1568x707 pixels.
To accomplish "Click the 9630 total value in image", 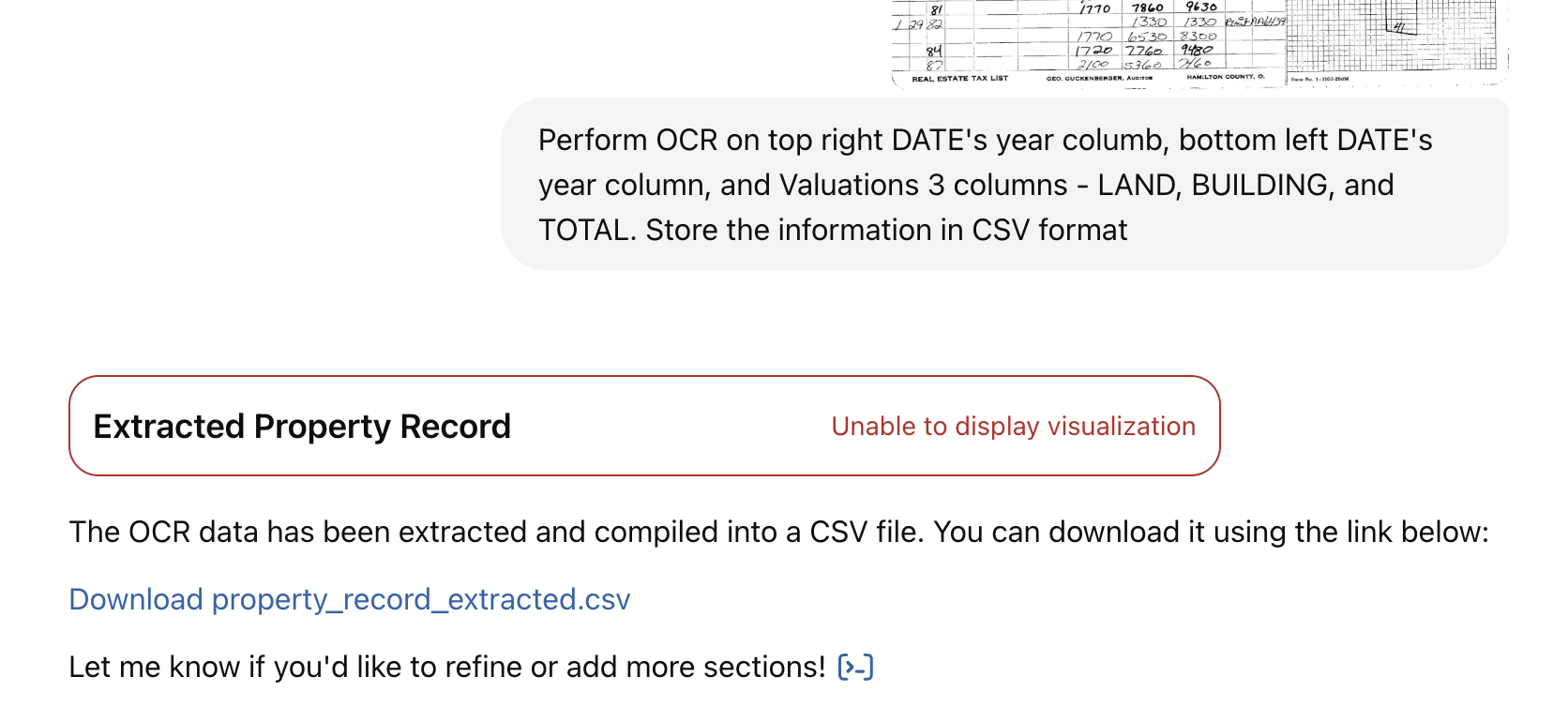I will click(1200, 7).
